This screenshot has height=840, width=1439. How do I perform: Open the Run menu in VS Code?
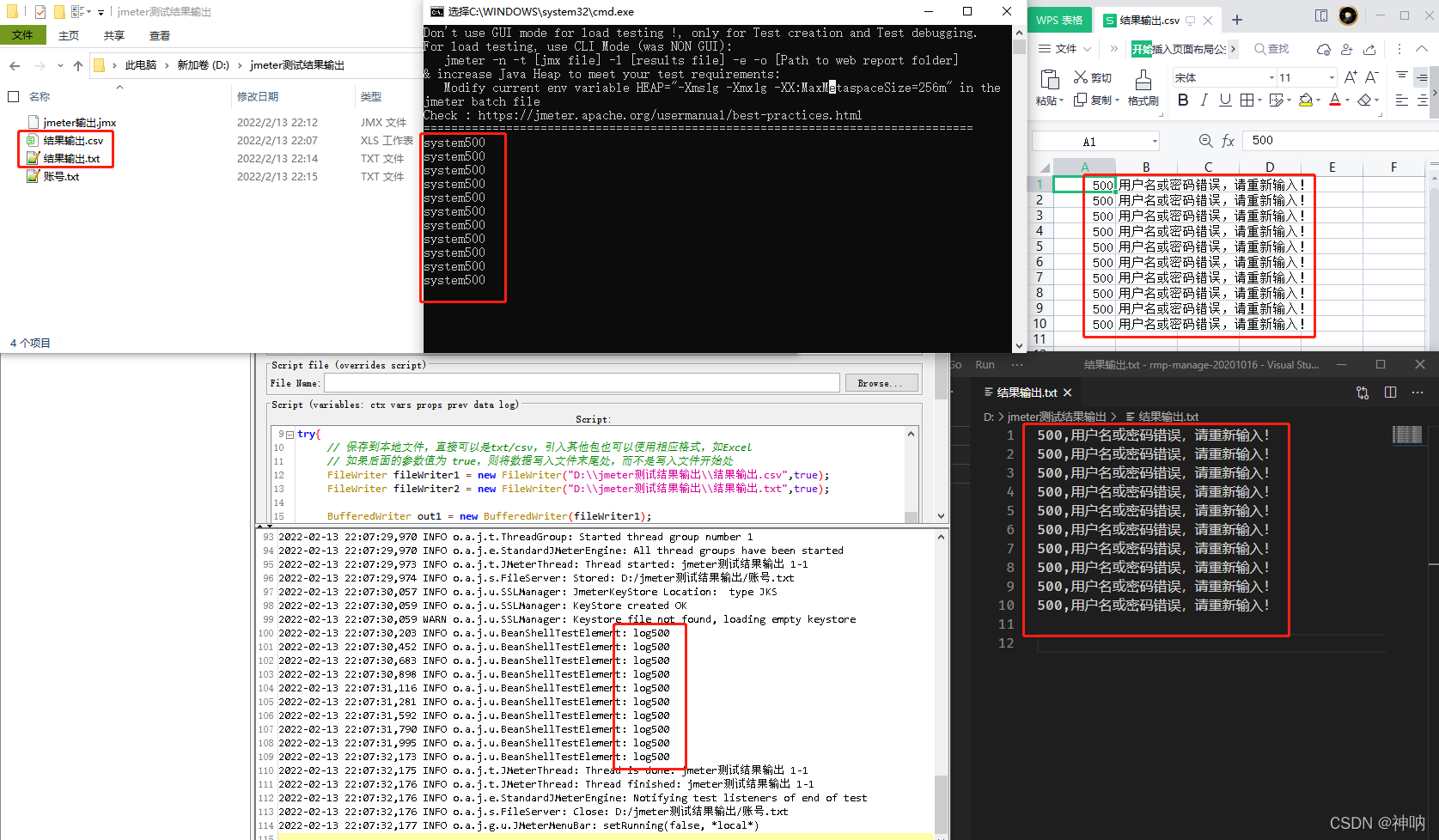[985, 365]
